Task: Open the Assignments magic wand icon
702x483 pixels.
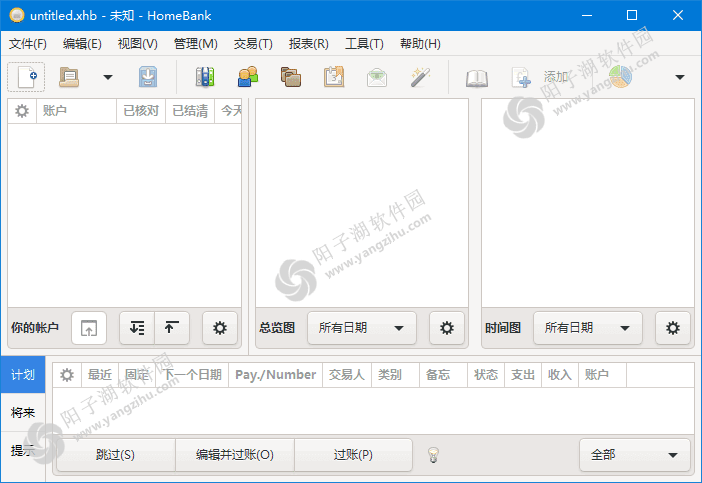Action: point(420,77)
